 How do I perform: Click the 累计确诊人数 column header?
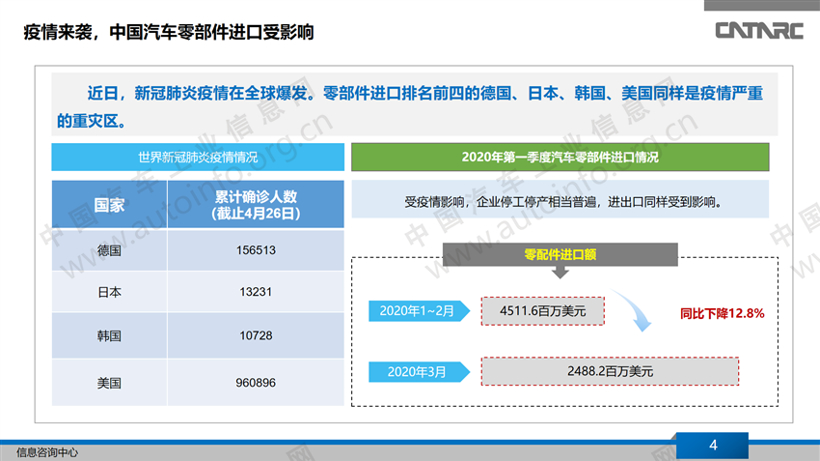click(255, 205)
